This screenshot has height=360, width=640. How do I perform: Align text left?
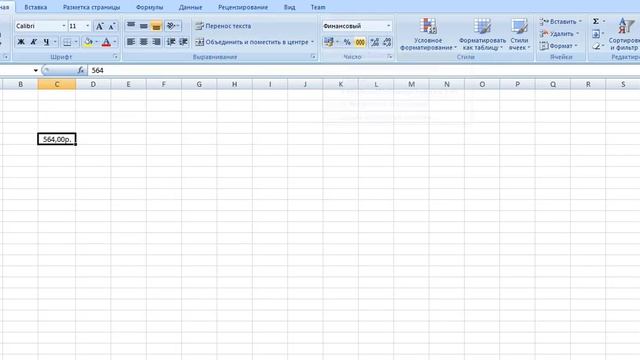point(131,42)
